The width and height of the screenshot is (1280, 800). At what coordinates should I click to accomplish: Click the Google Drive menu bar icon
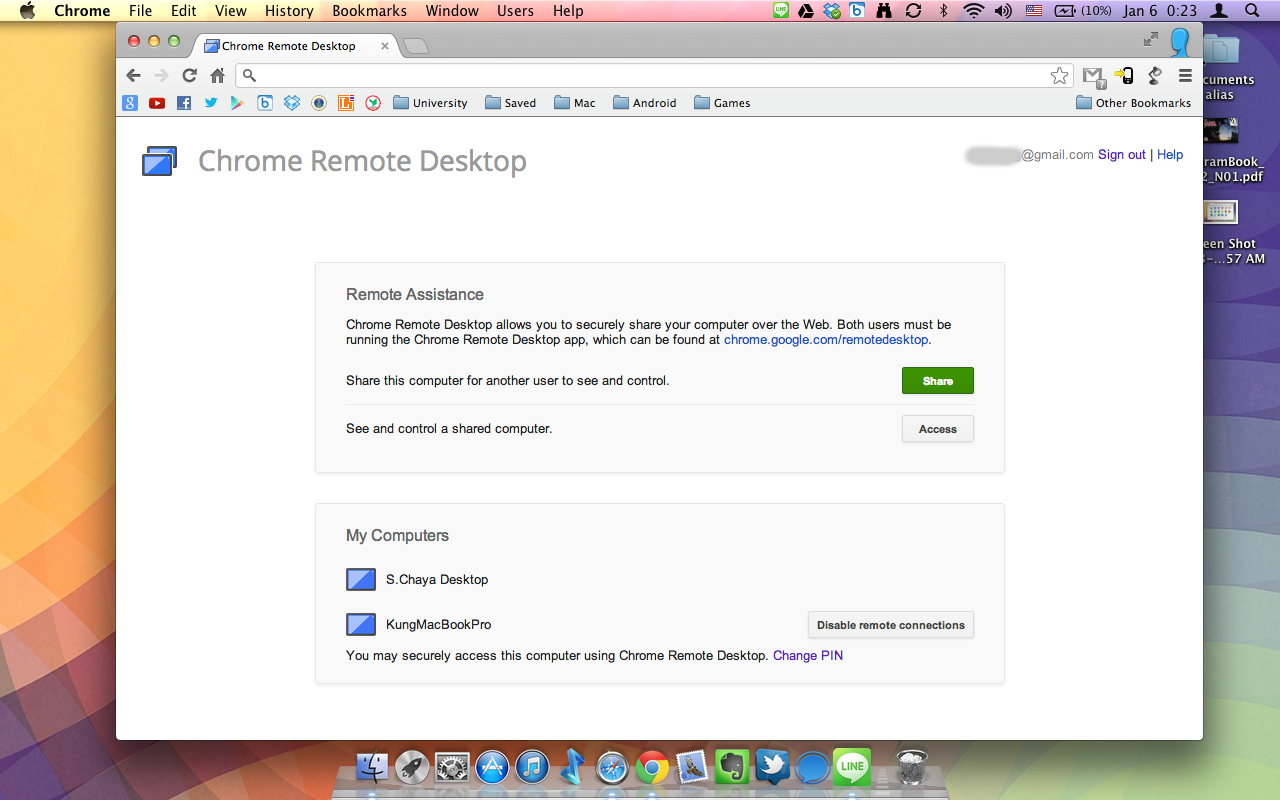coord(806,11)
